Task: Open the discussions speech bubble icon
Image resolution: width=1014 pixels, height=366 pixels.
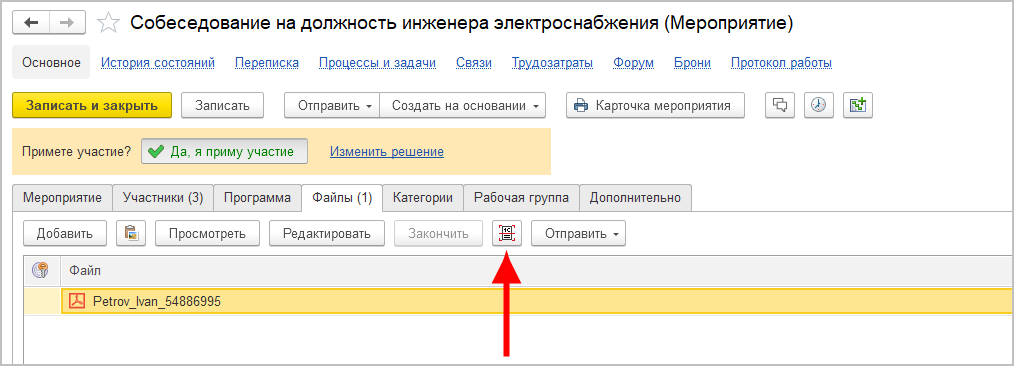Action: coord(780,105)
